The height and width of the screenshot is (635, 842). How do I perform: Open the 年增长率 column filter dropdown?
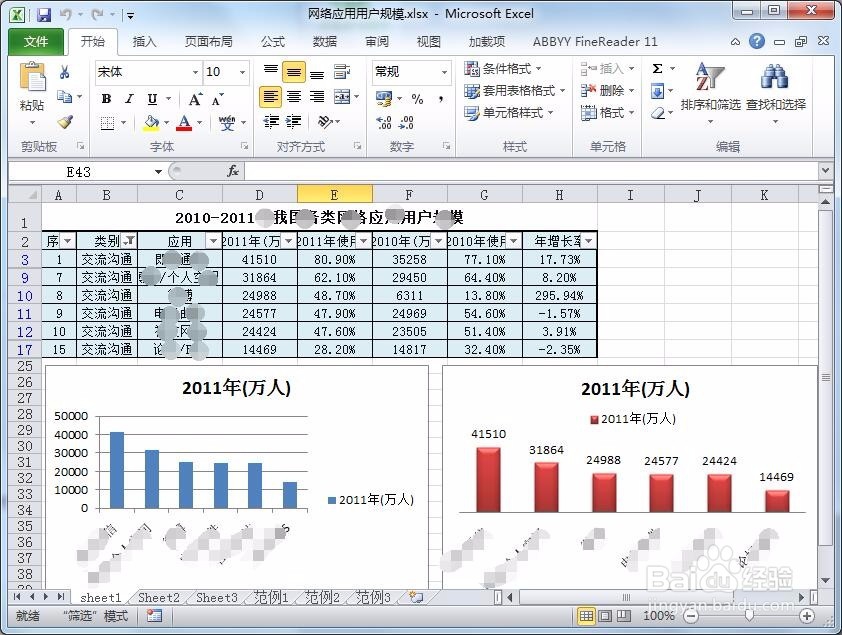click(589, 240)
